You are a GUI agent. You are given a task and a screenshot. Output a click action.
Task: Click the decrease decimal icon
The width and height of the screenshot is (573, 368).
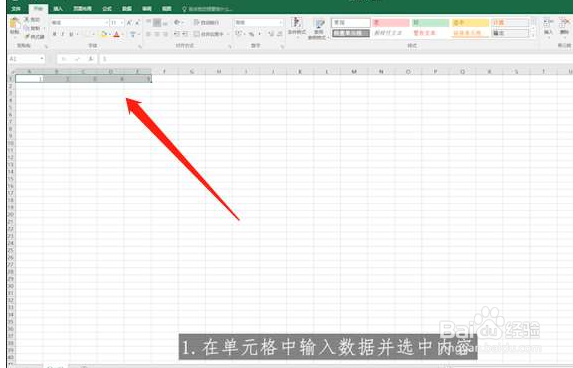pos(279,34)
